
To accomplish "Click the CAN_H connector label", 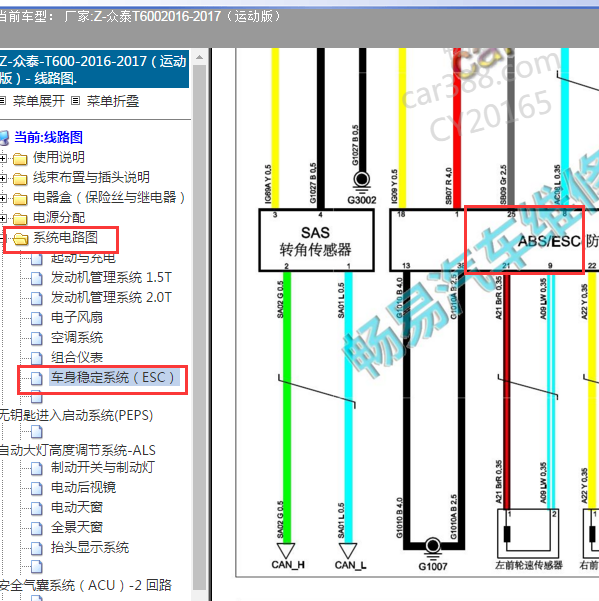I will click(x=288, y=565).
